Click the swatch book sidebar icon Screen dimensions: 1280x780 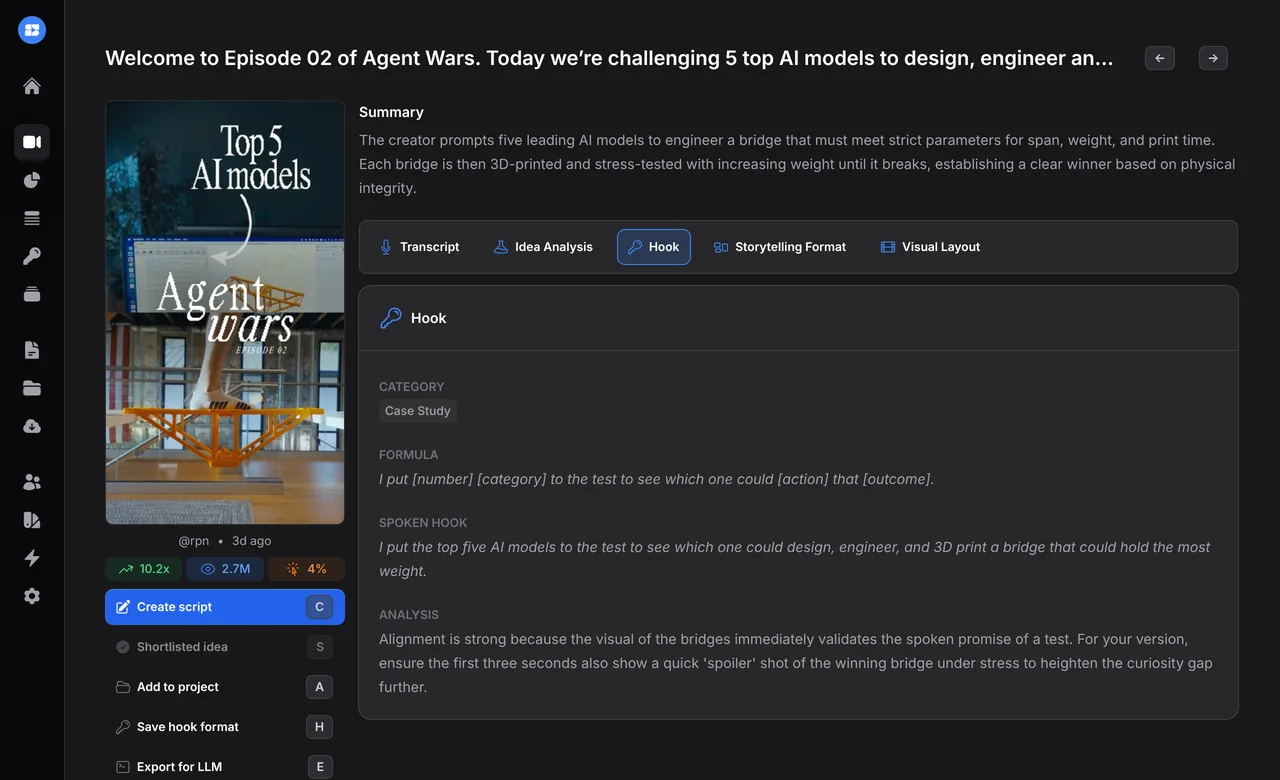32,520
